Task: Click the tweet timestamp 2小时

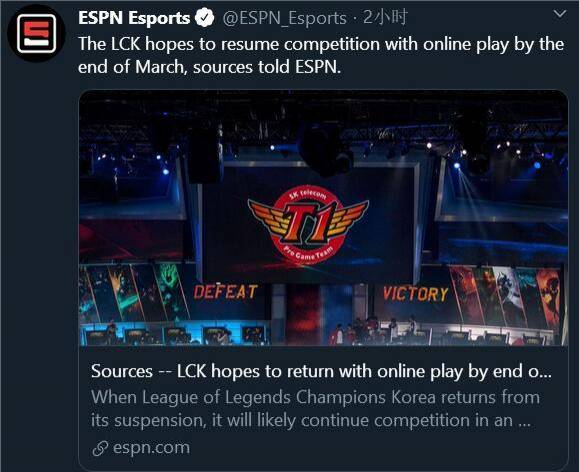Action: pos(386,17)
